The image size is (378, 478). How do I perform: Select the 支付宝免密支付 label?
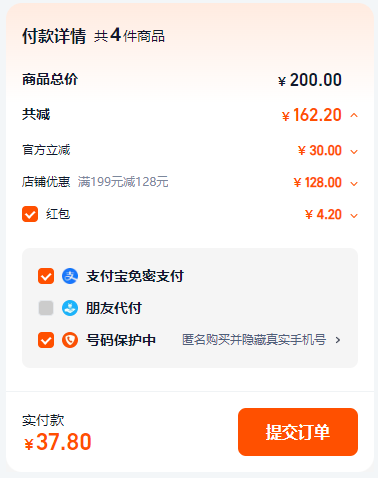135,276
